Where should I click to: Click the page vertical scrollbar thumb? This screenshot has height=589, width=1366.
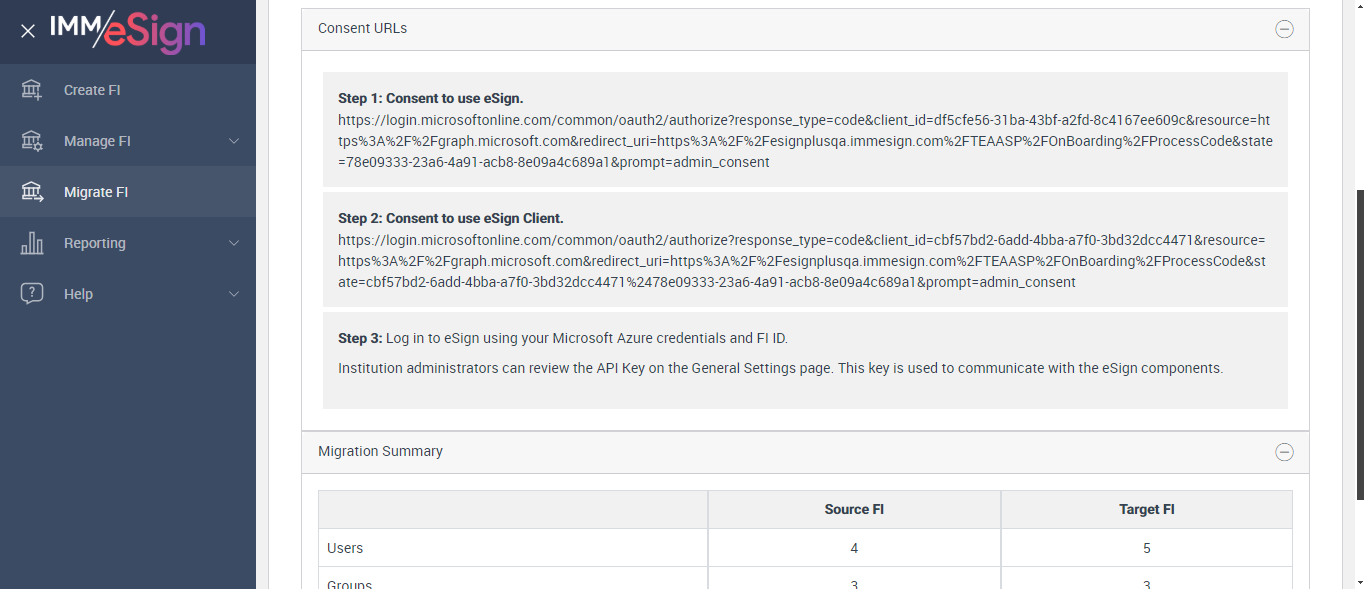coord(1359,345)
